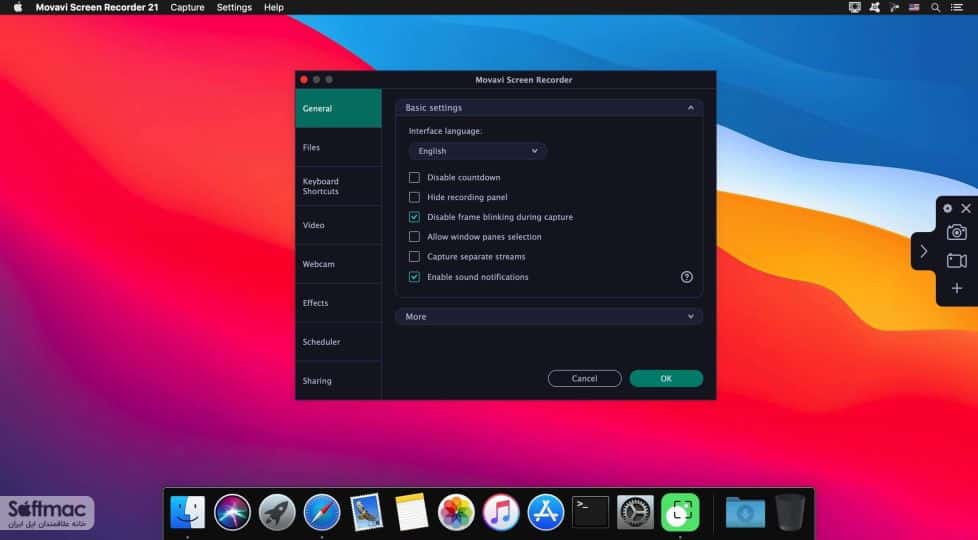The width and height of the screenshot is (978, 540).
Task: Open the Trash in the dock
Action: 790,513
